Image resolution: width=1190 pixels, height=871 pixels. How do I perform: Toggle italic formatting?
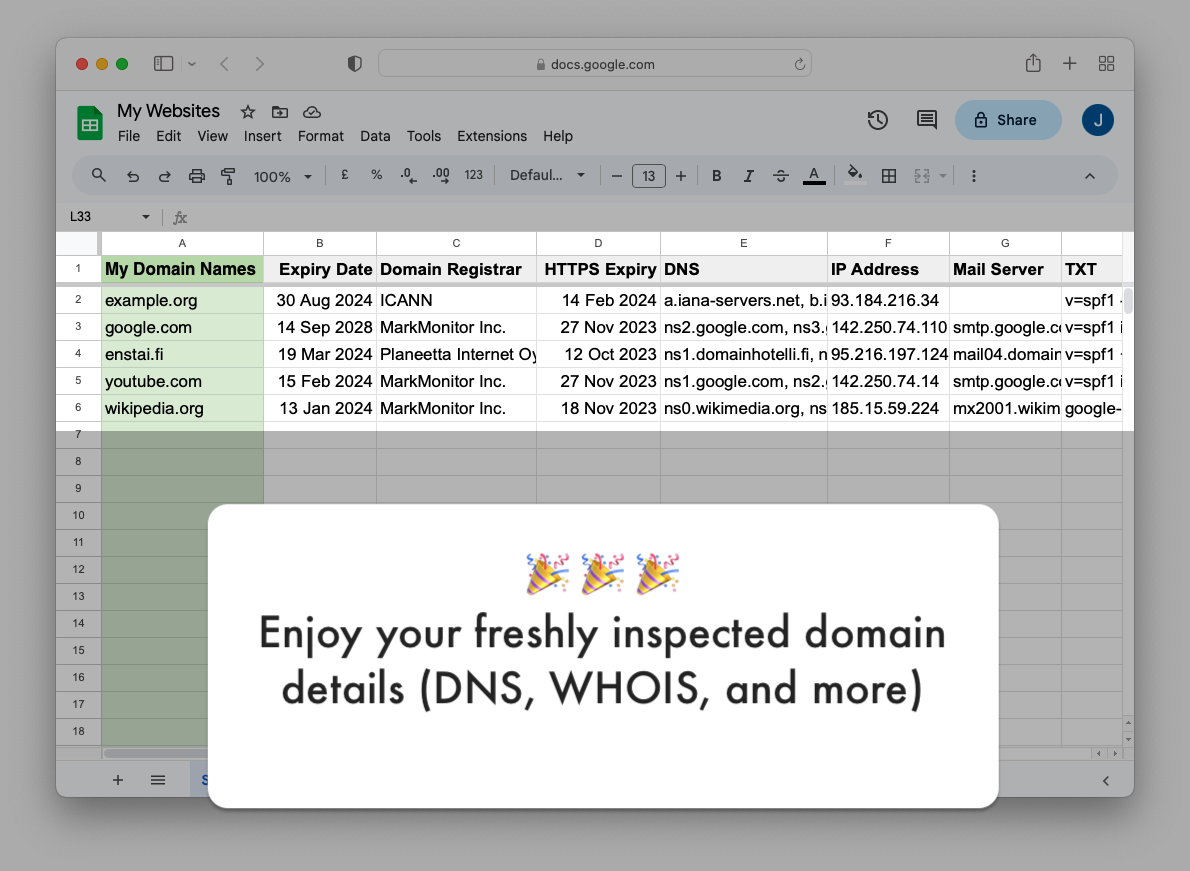click(748, 176)
